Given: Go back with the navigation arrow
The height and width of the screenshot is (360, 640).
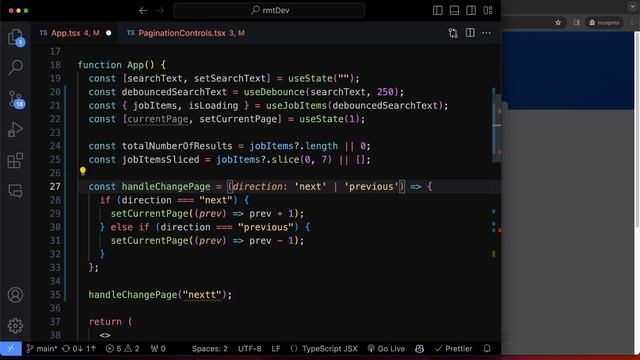Looking at the screenshot, I should 143,11.
